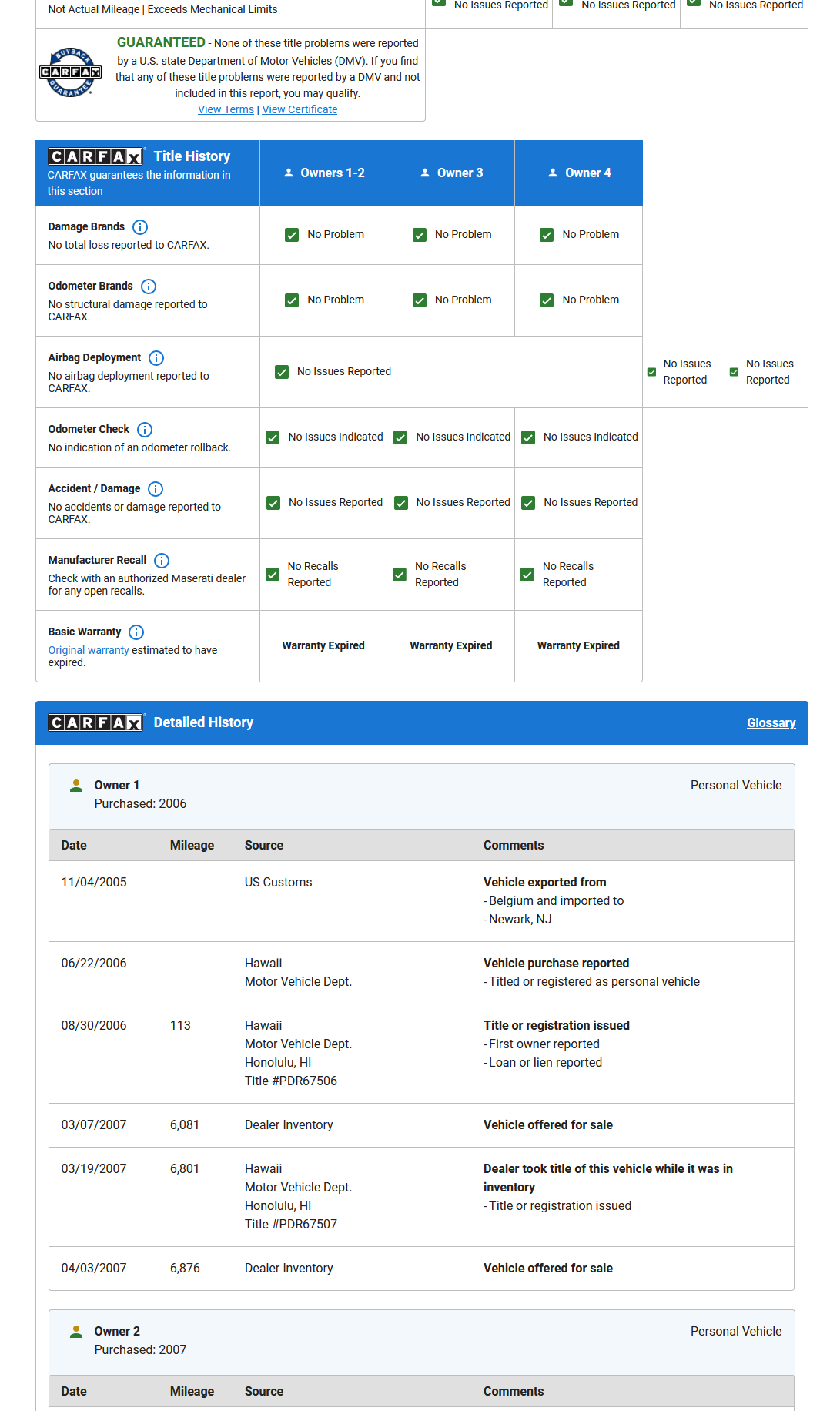The image size is (840, 1411).
Task: Click the green GUARANTEED heading text
Action: 161,42
